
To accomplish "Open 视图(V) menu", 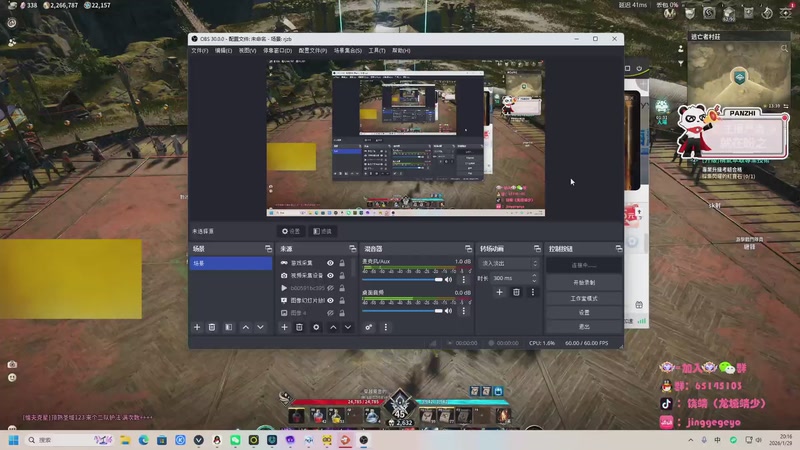I will (247, 51).
